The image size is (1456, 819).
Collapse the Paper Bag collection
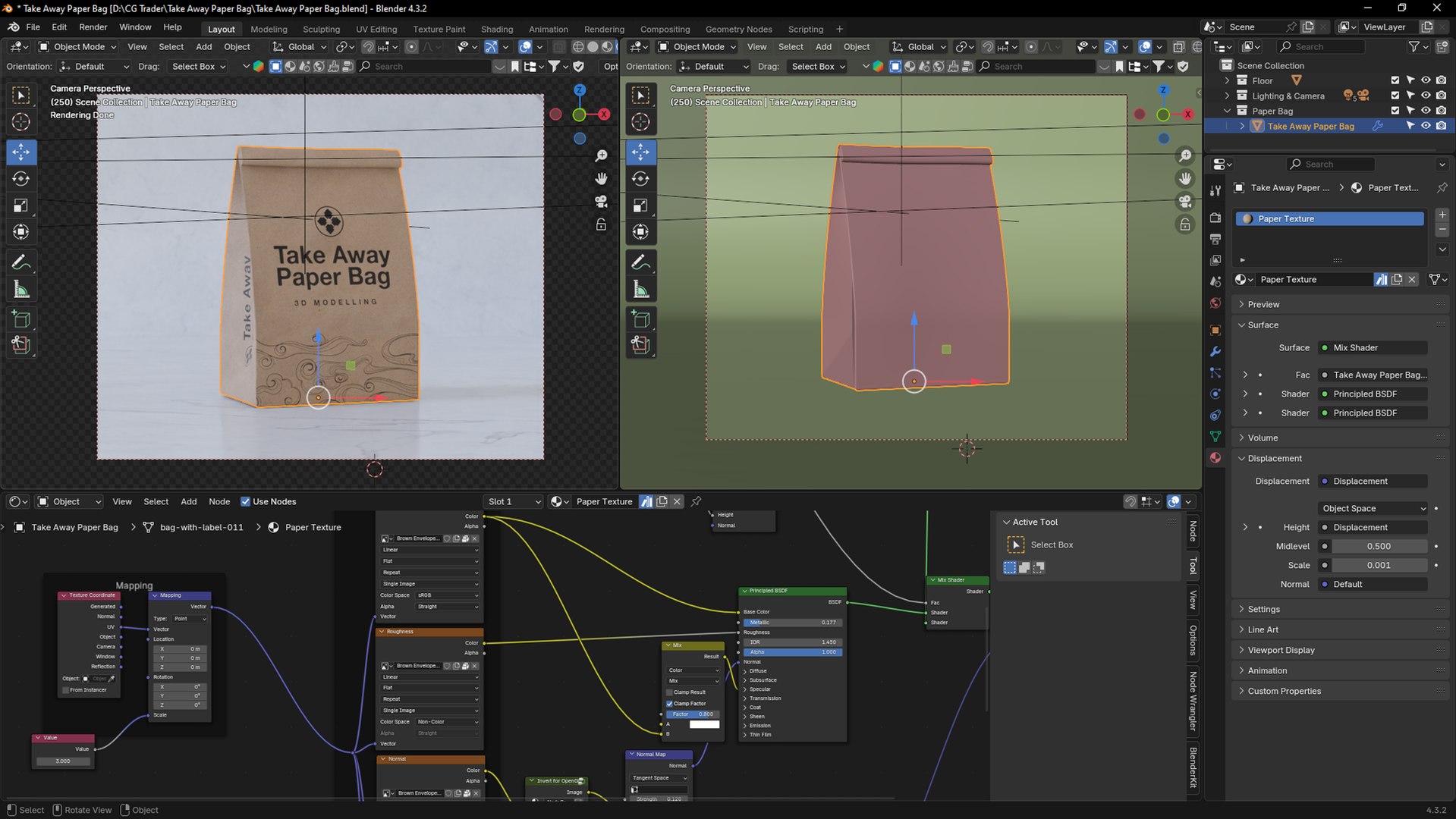coord(1227,111)
